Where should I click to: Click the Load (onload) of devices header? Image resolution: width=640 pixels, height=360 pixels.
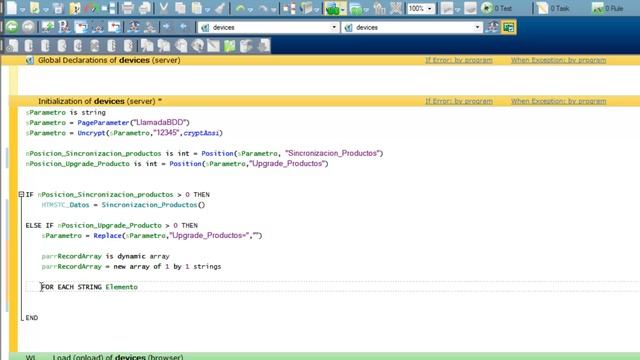(118, 357)
